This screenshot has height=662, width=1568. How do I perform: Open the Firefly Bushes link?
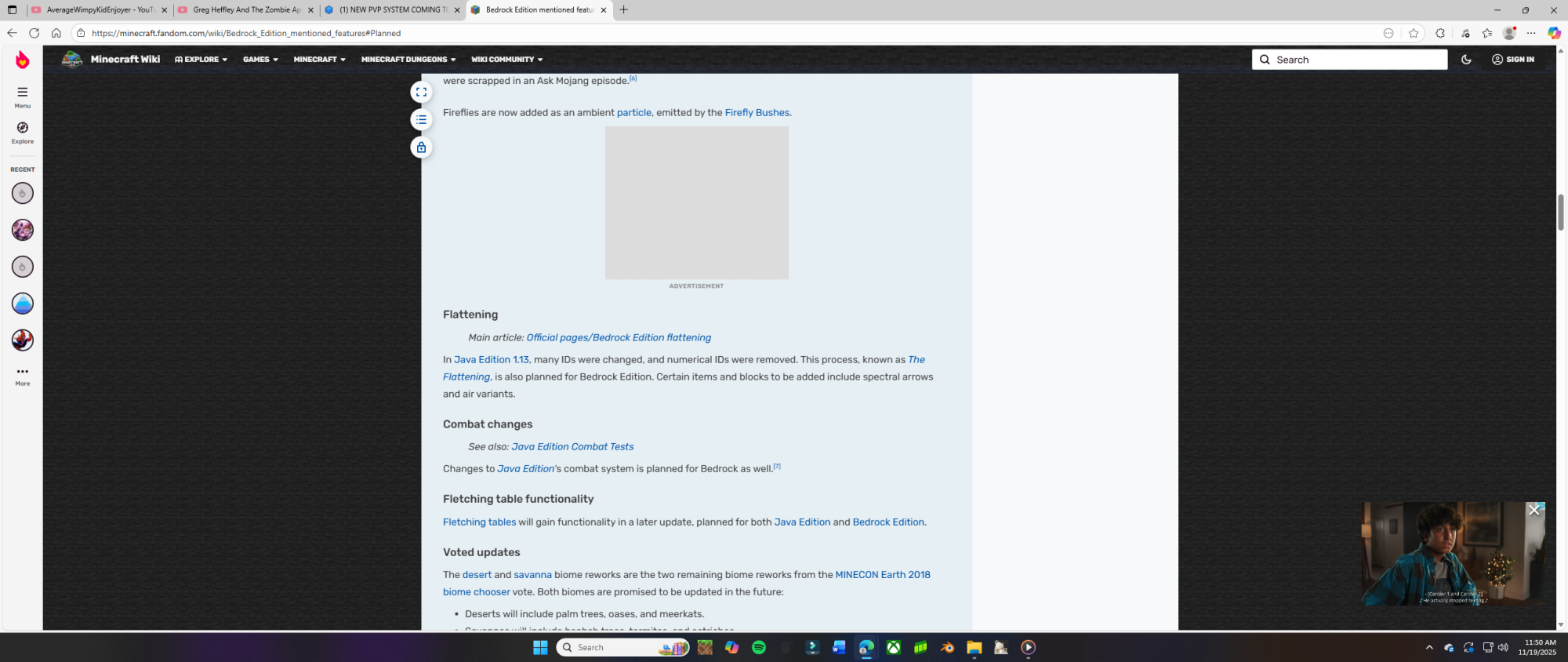(x=757, y=113)
